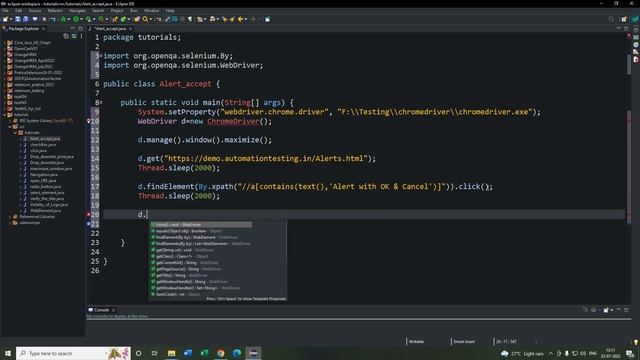The image size is (640, 360).
Task: Open the Debug dropdown arrow
Action: [69, 19]
